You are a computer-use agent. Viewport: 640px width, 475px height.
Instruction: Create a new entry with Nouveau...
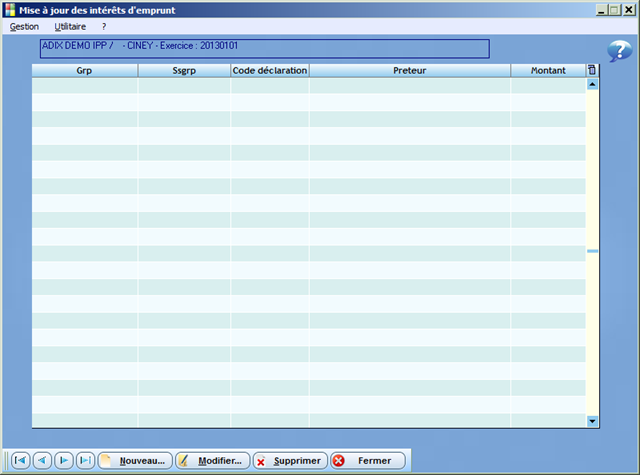[135, 460]
